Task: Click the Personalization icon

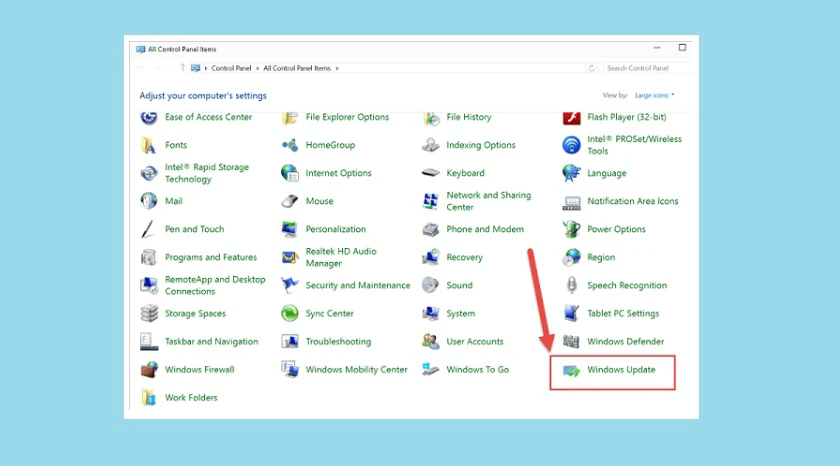Action: [290, 229]
